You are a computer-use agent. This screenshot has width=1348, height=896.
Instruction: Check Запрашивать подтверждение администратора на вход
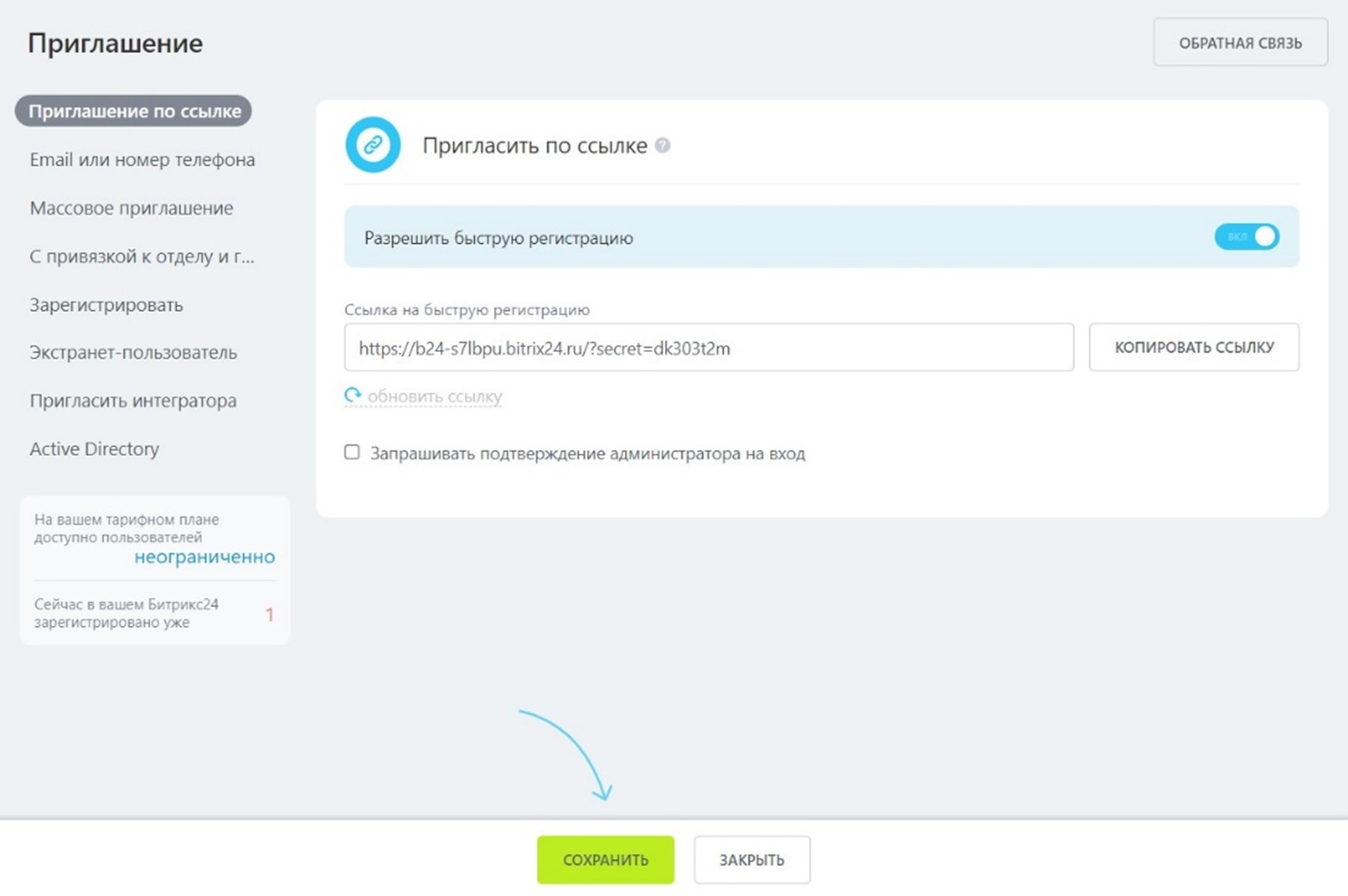click(x=352, y=452)
